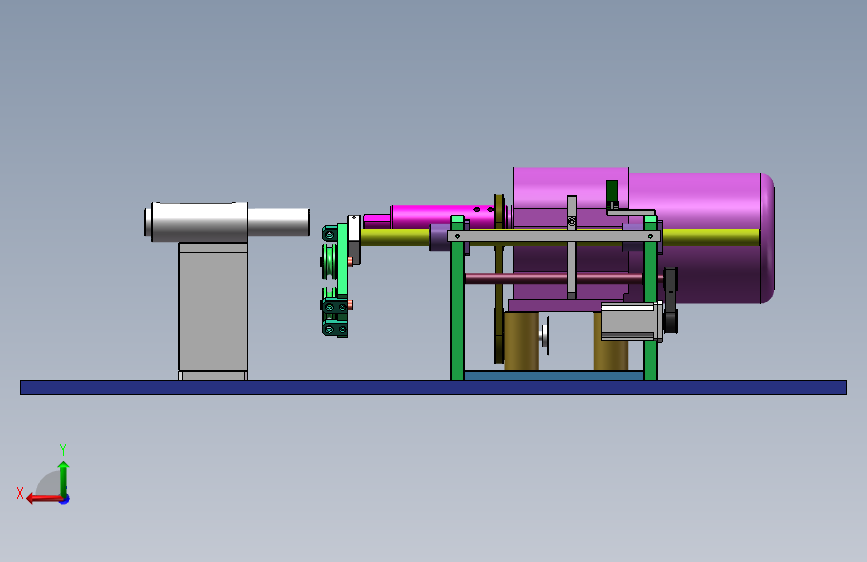Select the small bright magenta cylinder

pyautogui.click(x=442, y=216)
